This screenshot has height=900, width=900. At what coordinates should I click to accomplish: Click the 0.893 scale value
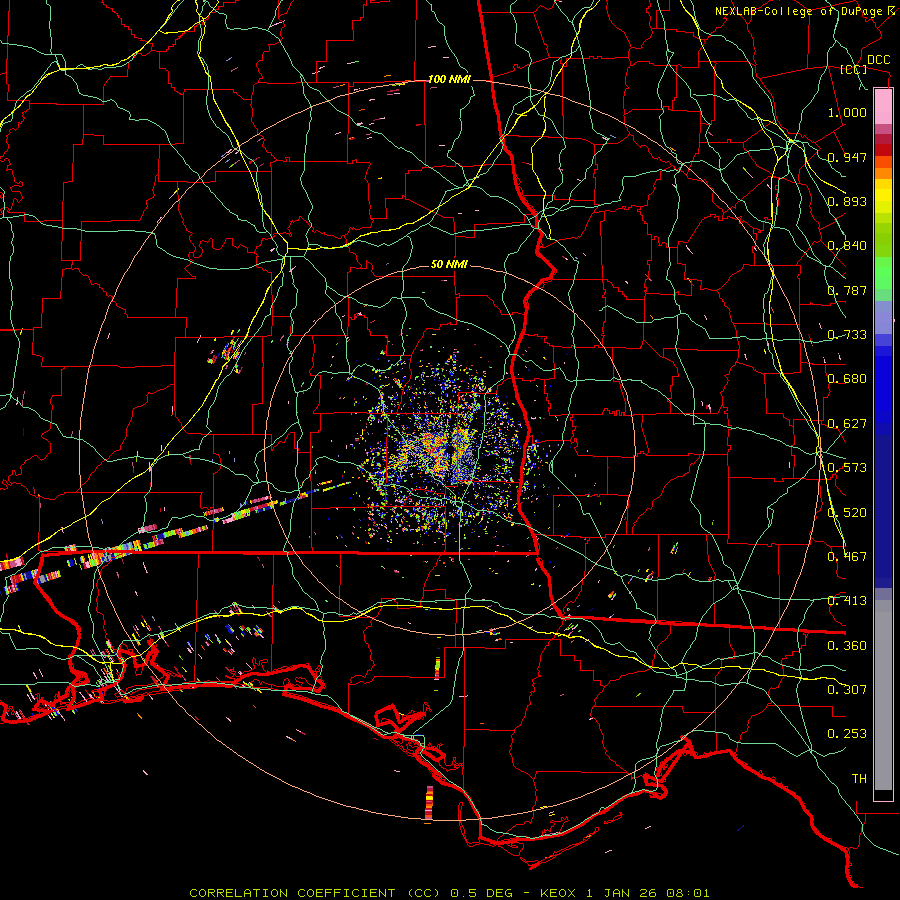pyautogui.click(x=847, y=201)
